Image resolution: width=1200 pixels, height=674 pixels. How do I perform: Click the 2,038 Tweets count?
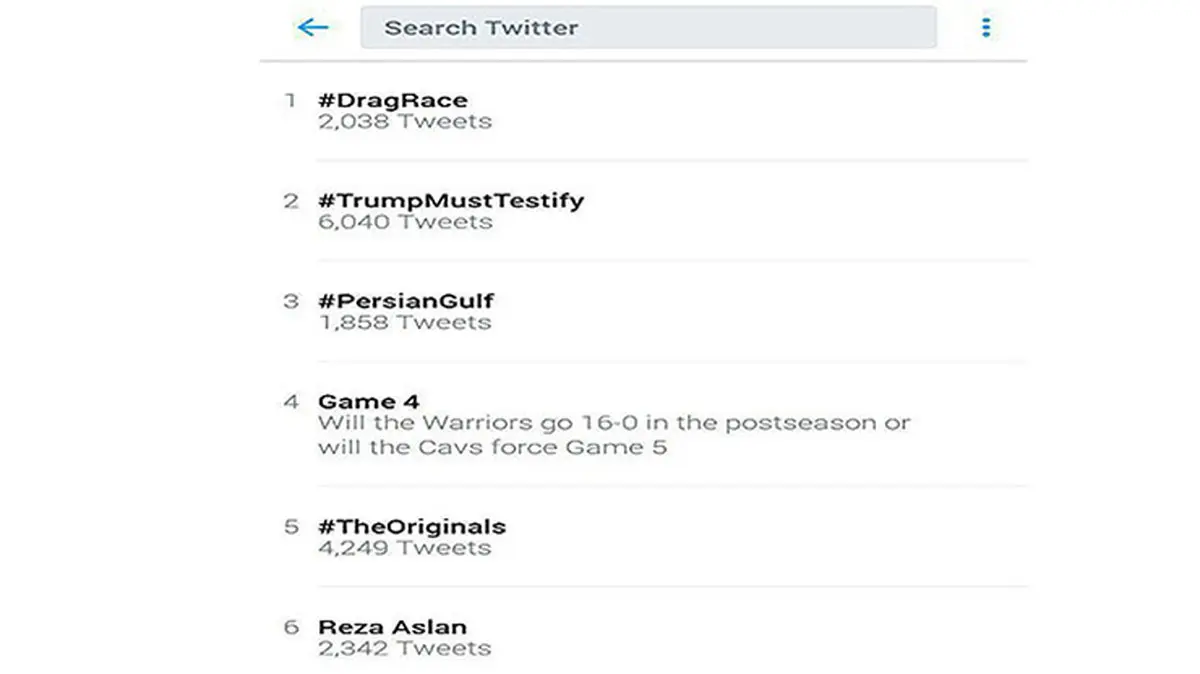point(404,122)
